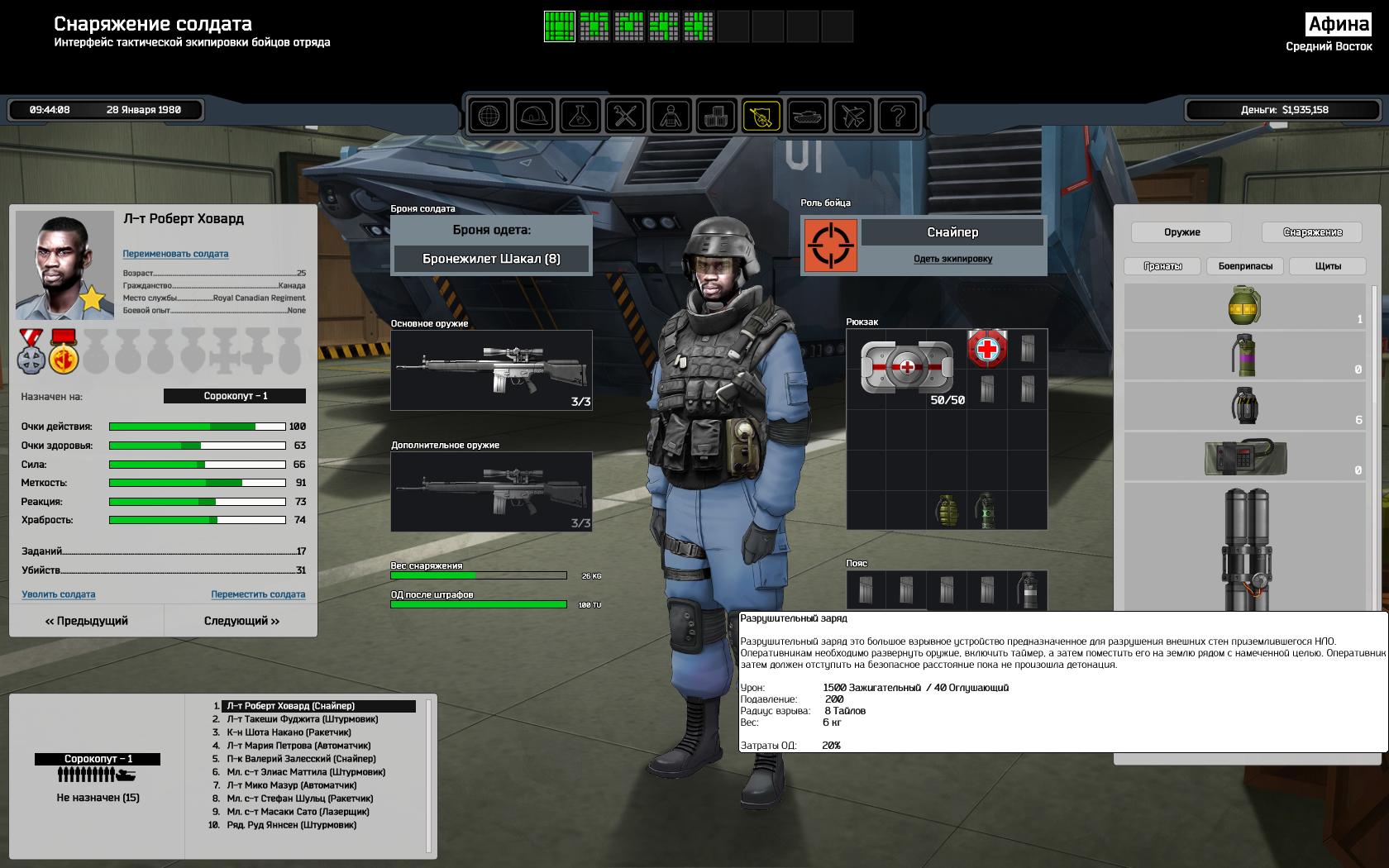Viewport: 1389px width, 868px height.
Task: Select soldier "Л-т Такеши Фуджита (Штурмовик)"
Action: [x=303, y=719]
